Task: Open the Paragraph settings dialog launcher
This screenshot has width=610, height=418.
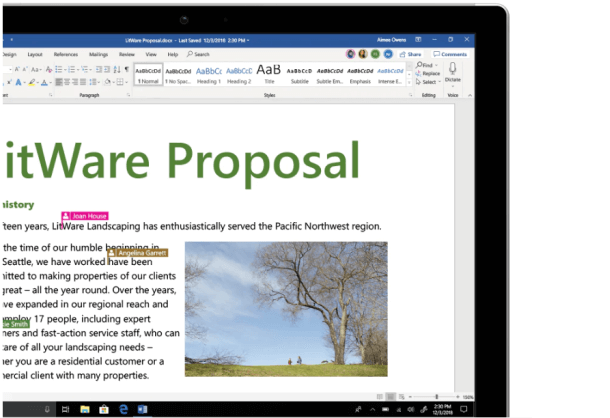Action: (x=127, y=95)
